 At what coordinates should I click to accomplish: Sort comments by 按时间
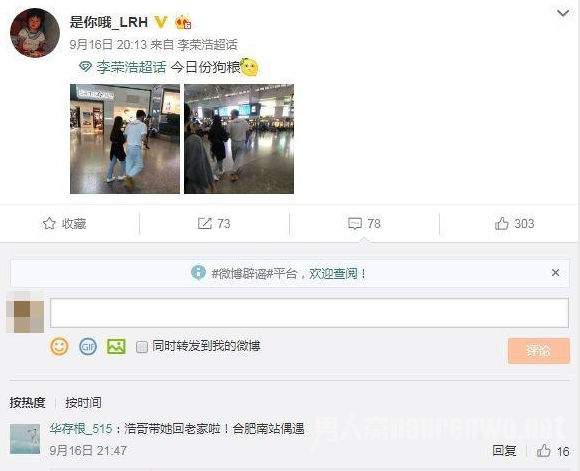(x=83, y=402)
